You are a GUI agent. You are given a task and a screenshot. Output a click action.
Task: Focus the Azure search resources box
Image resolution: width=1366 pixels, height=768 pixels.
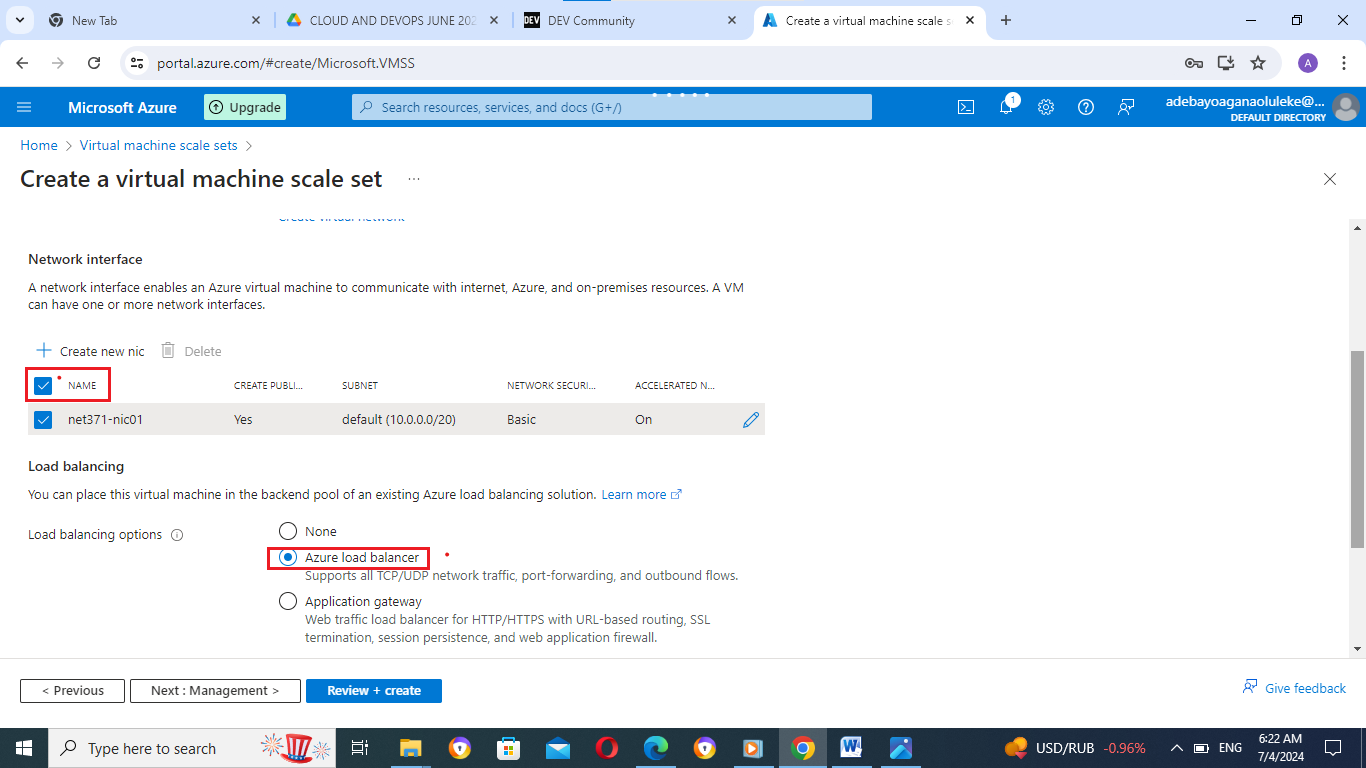[612, 107]
